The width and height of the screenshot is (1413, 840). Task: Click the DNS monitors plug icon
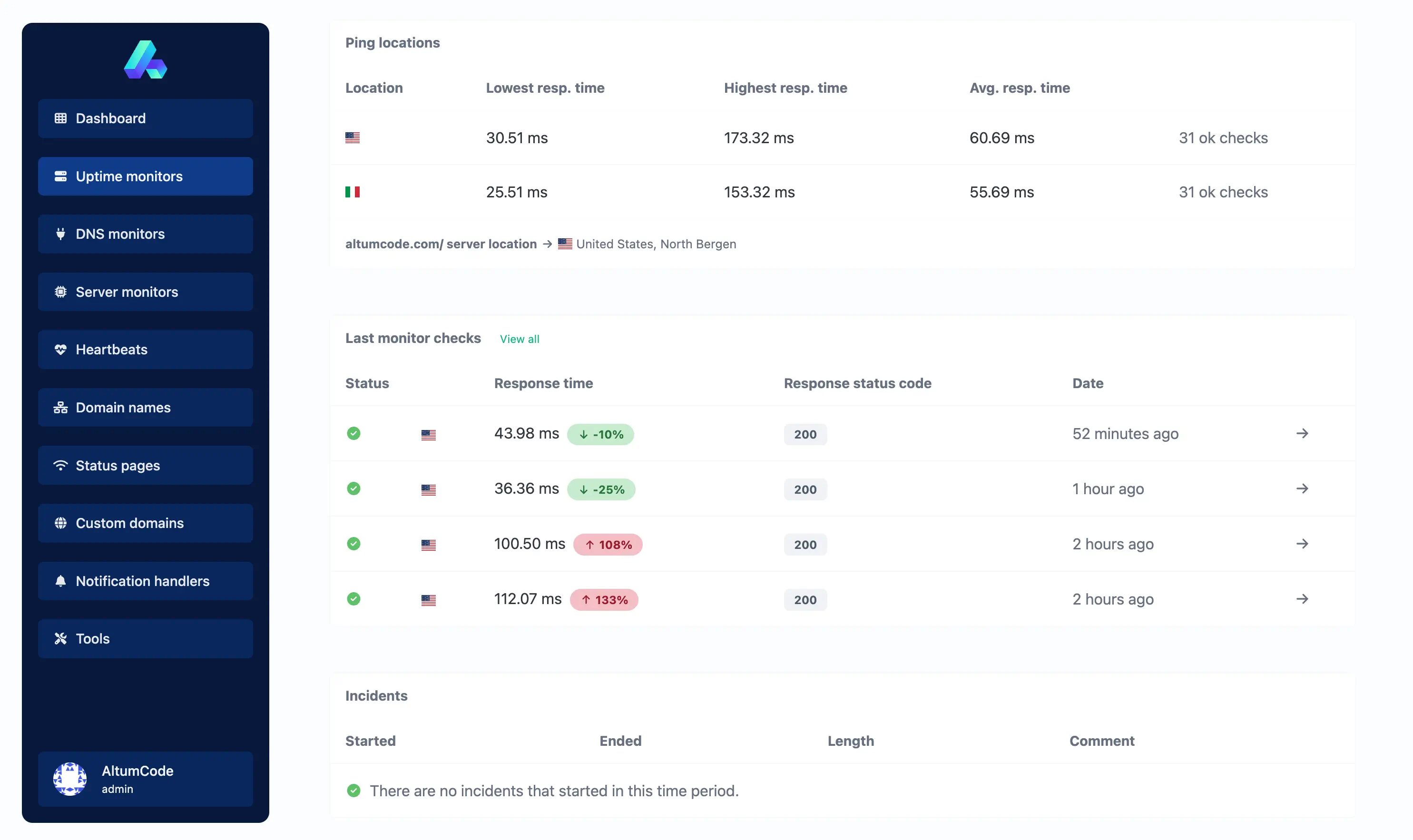click(x=60, y=234)
